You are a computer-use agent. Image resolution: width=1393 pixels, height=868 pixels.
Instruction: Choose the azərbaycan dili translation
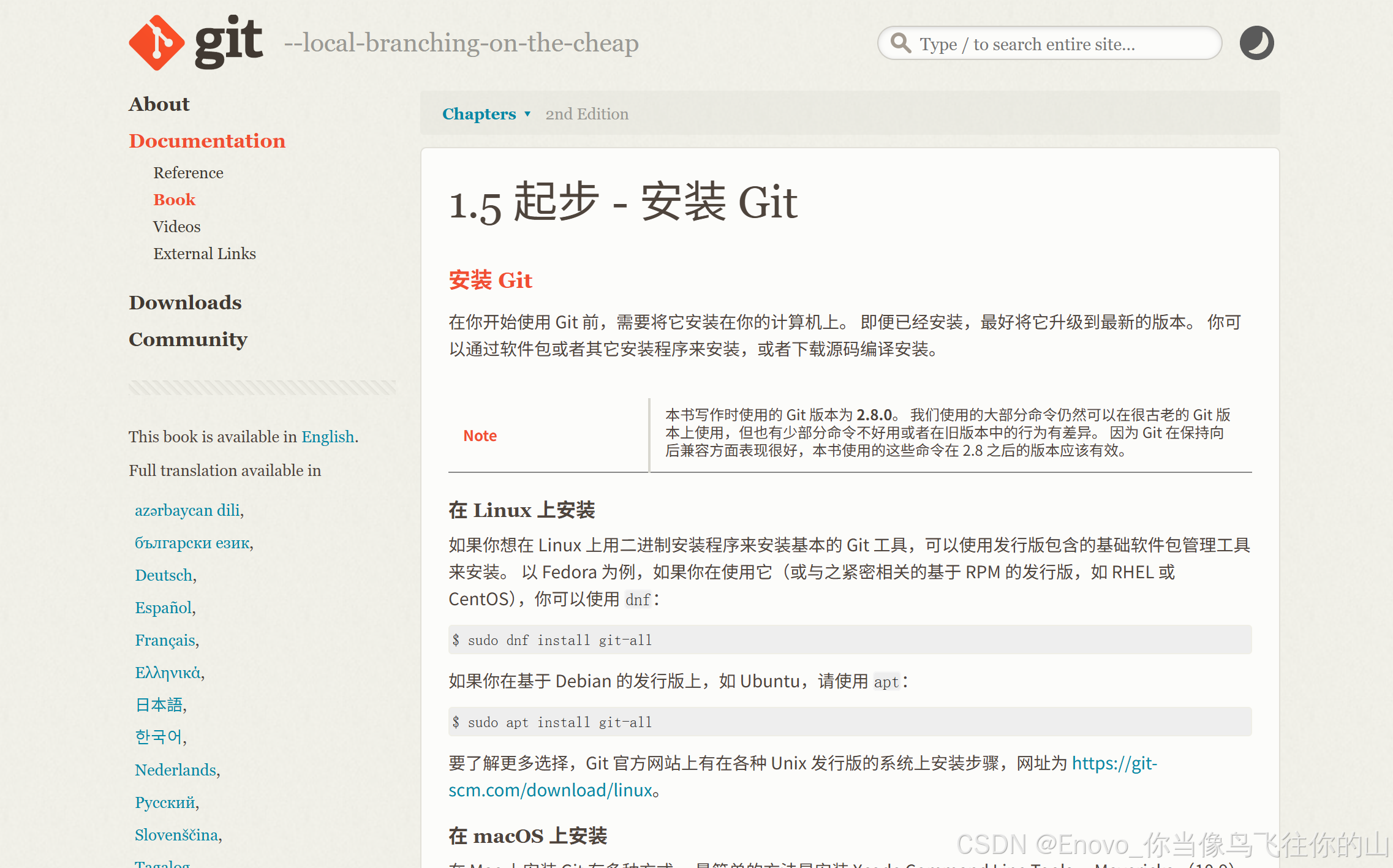pos(187,510)
